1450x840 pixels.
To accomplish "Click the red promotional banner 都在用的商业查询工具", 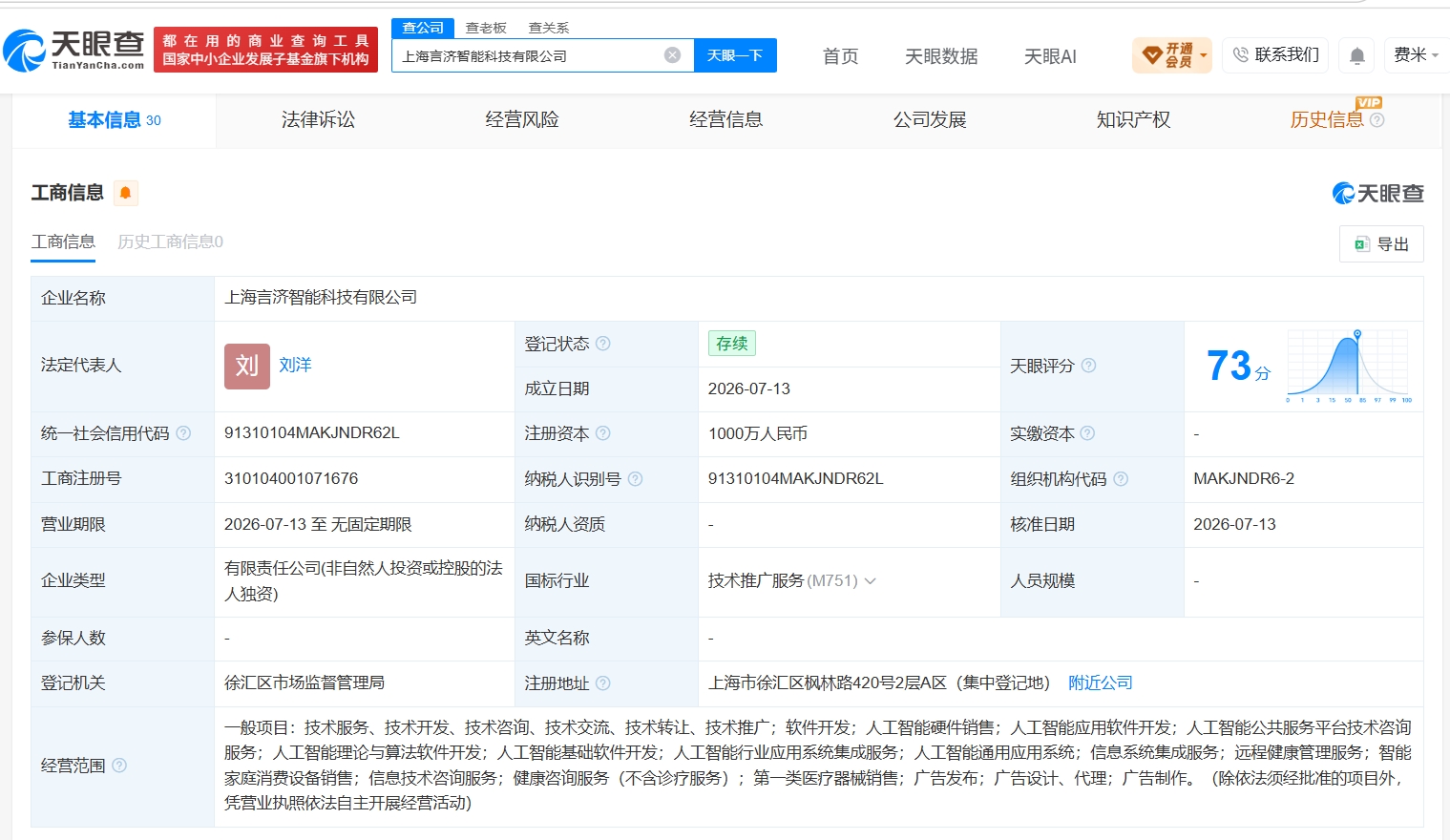I will coord(265,50).
